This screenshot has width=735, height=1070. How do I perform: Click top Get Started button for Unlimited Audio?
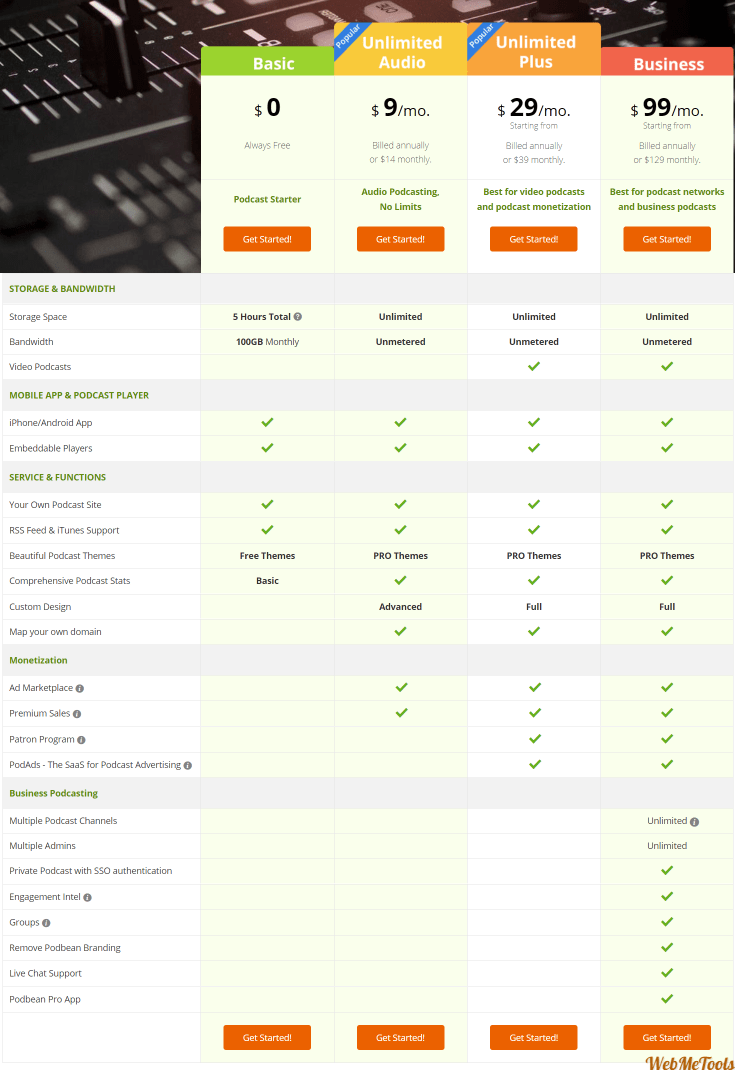tap(401, 239)
